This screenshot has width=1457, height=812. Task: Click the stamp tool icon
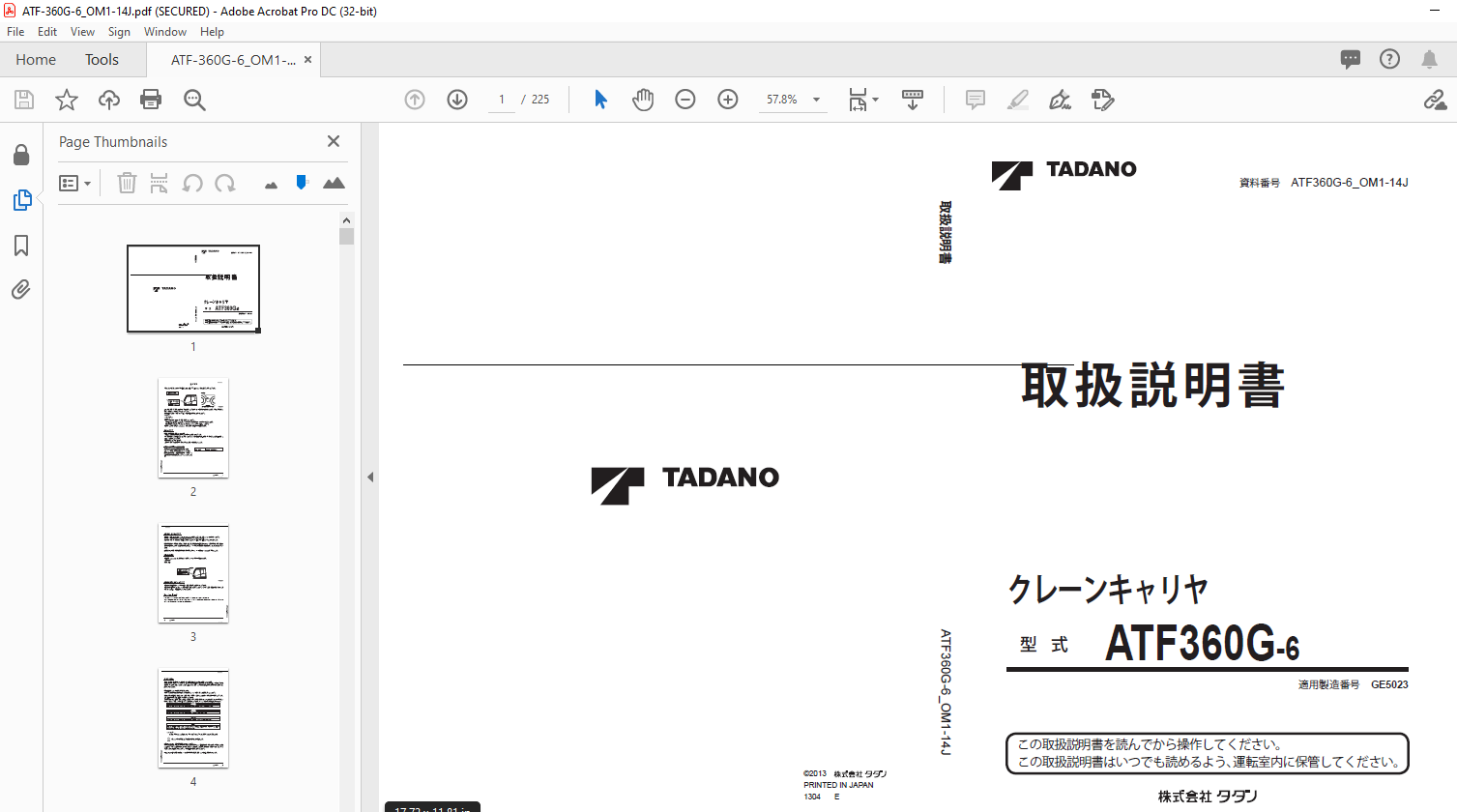(x=1103, y=100)
